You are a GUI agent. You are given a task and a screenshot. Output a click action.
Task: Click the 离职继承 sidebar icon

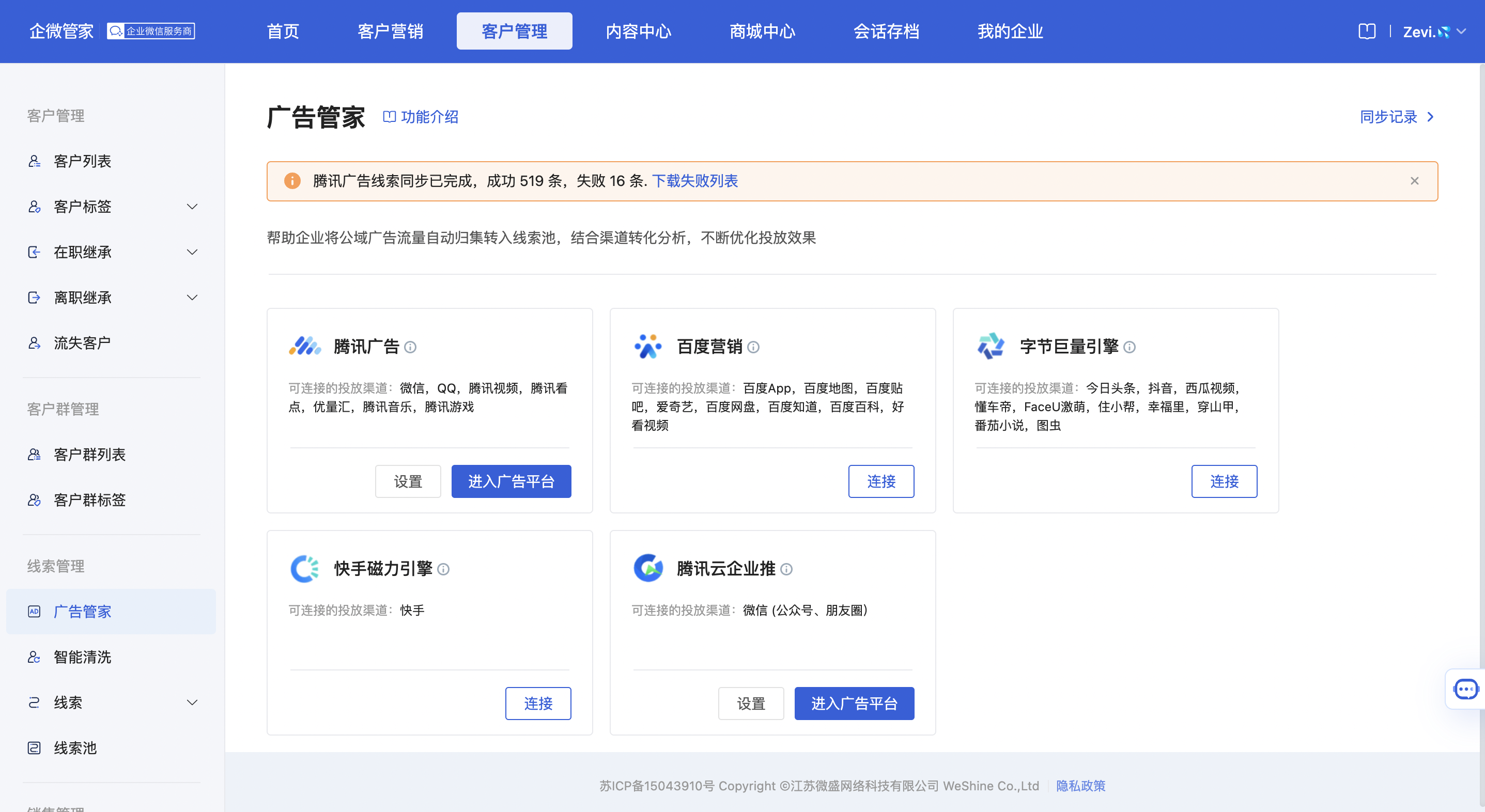(x=34, y=298)
